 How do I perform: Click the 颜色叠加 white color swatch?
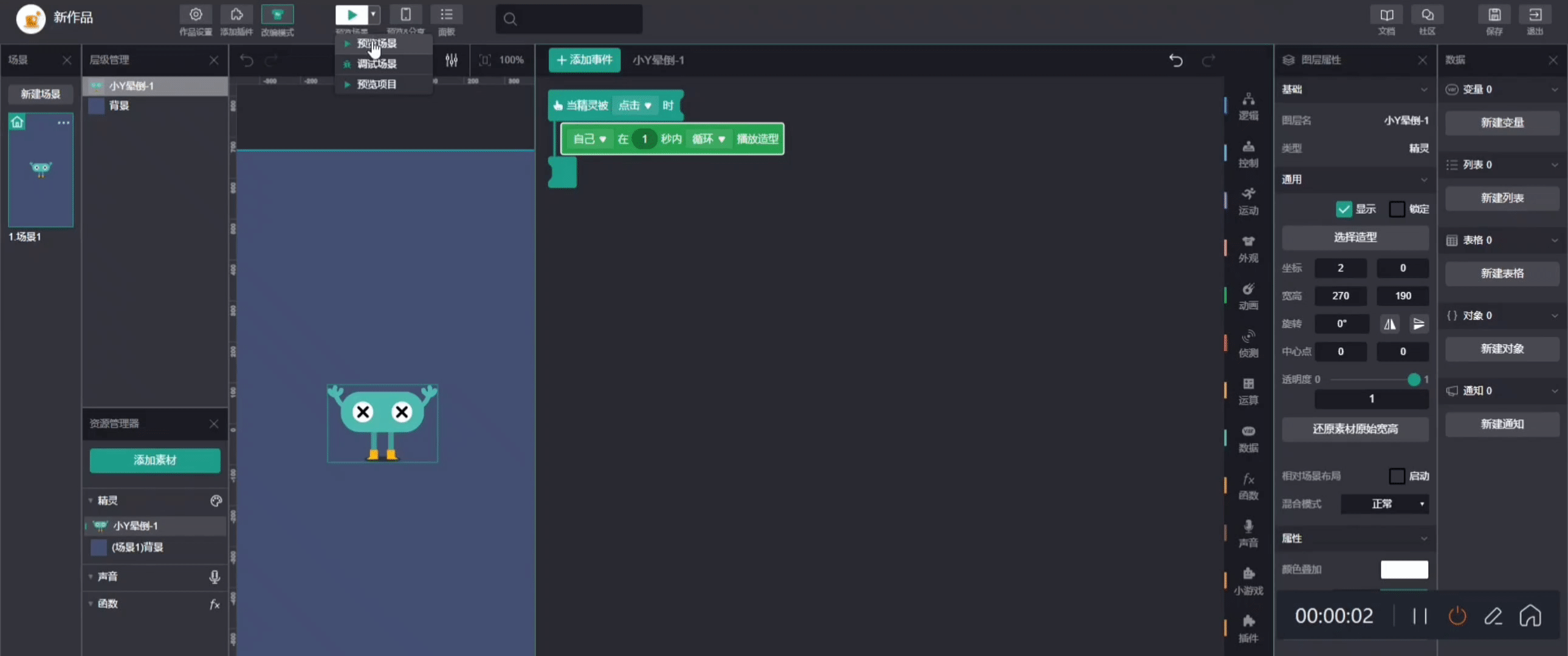[x=1404, y=570]
